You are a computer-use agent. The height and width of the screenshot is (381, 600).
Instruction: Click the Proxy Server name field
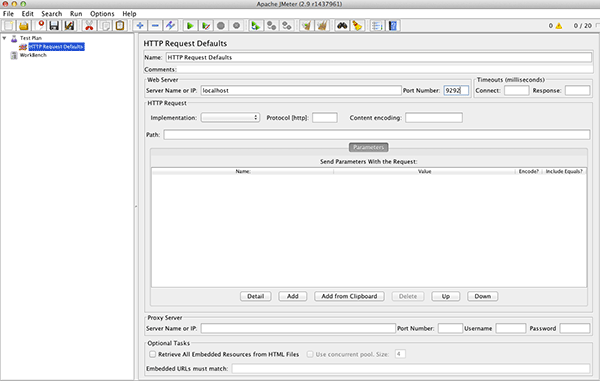(298, 328)
